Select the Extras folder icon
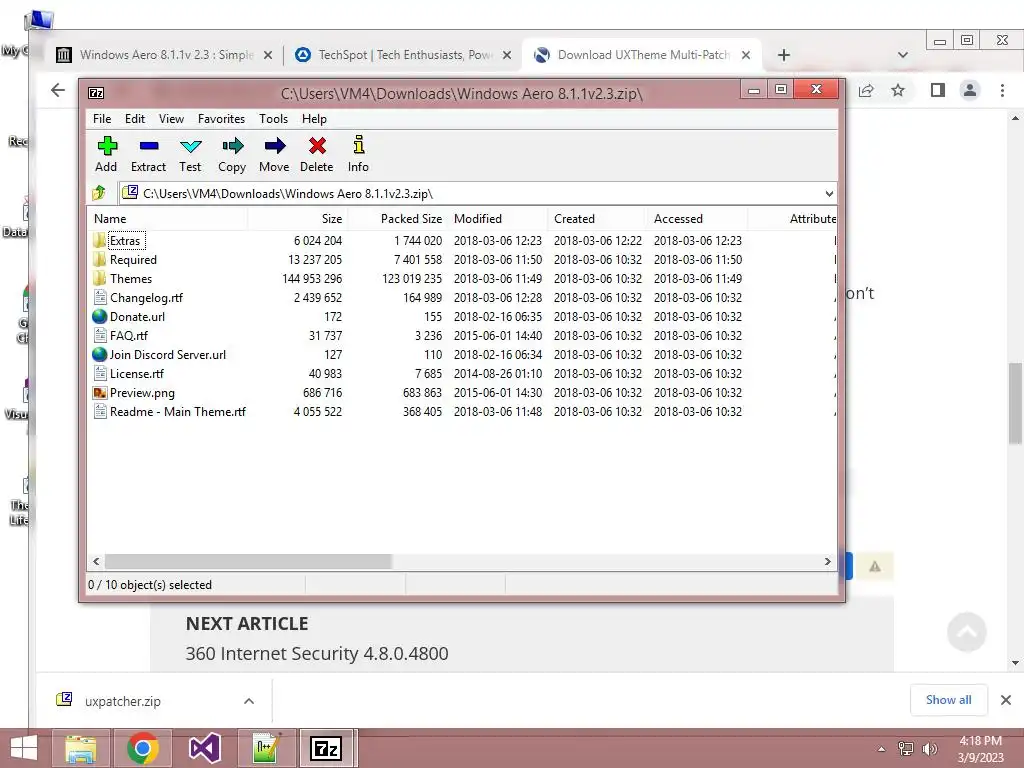This screenshot has width=1024, height=768. point(99,240)
